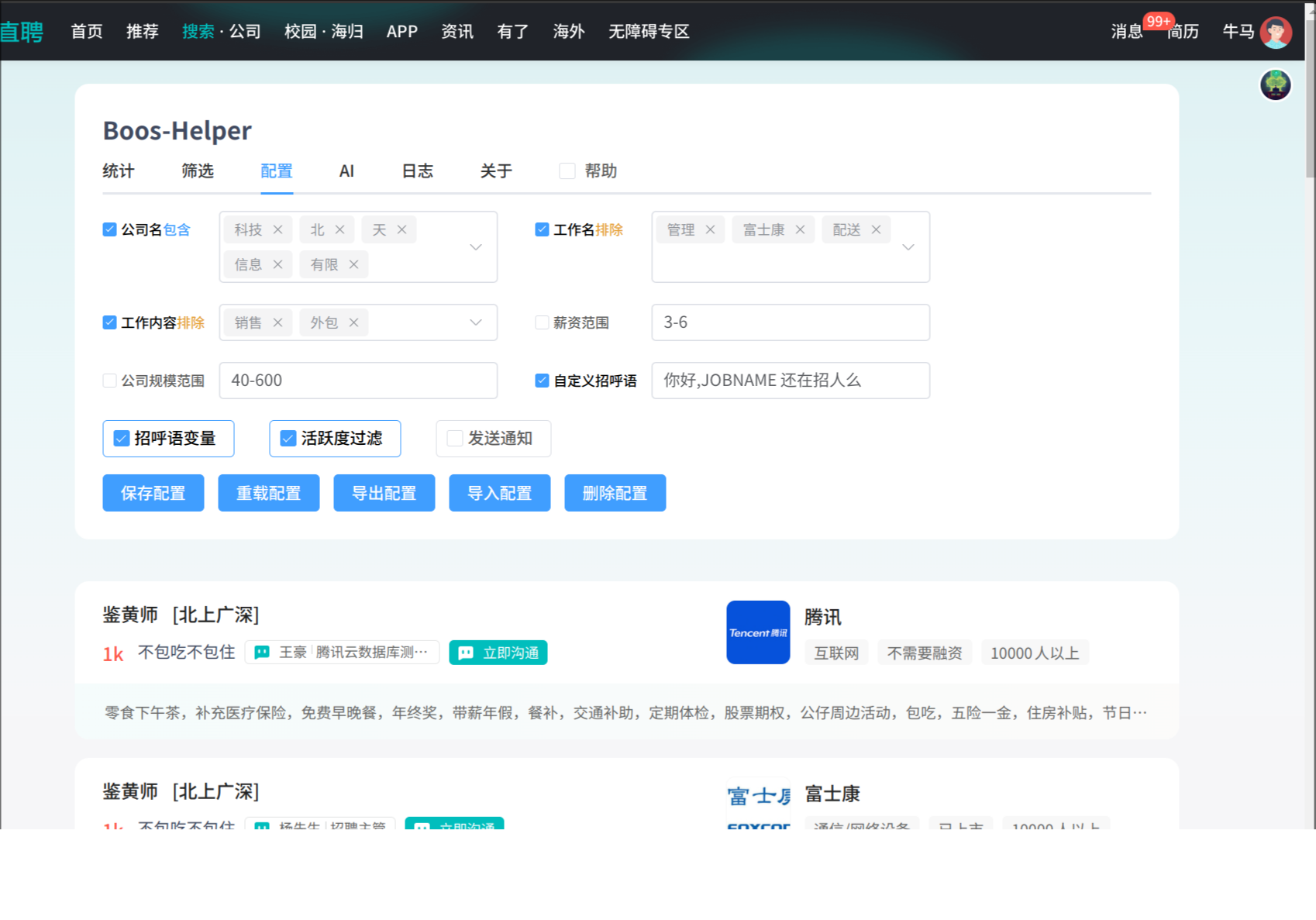1316x920 pixels.
Task: Click the user avatar in top navigation
Action: [x=1275, y=32]
